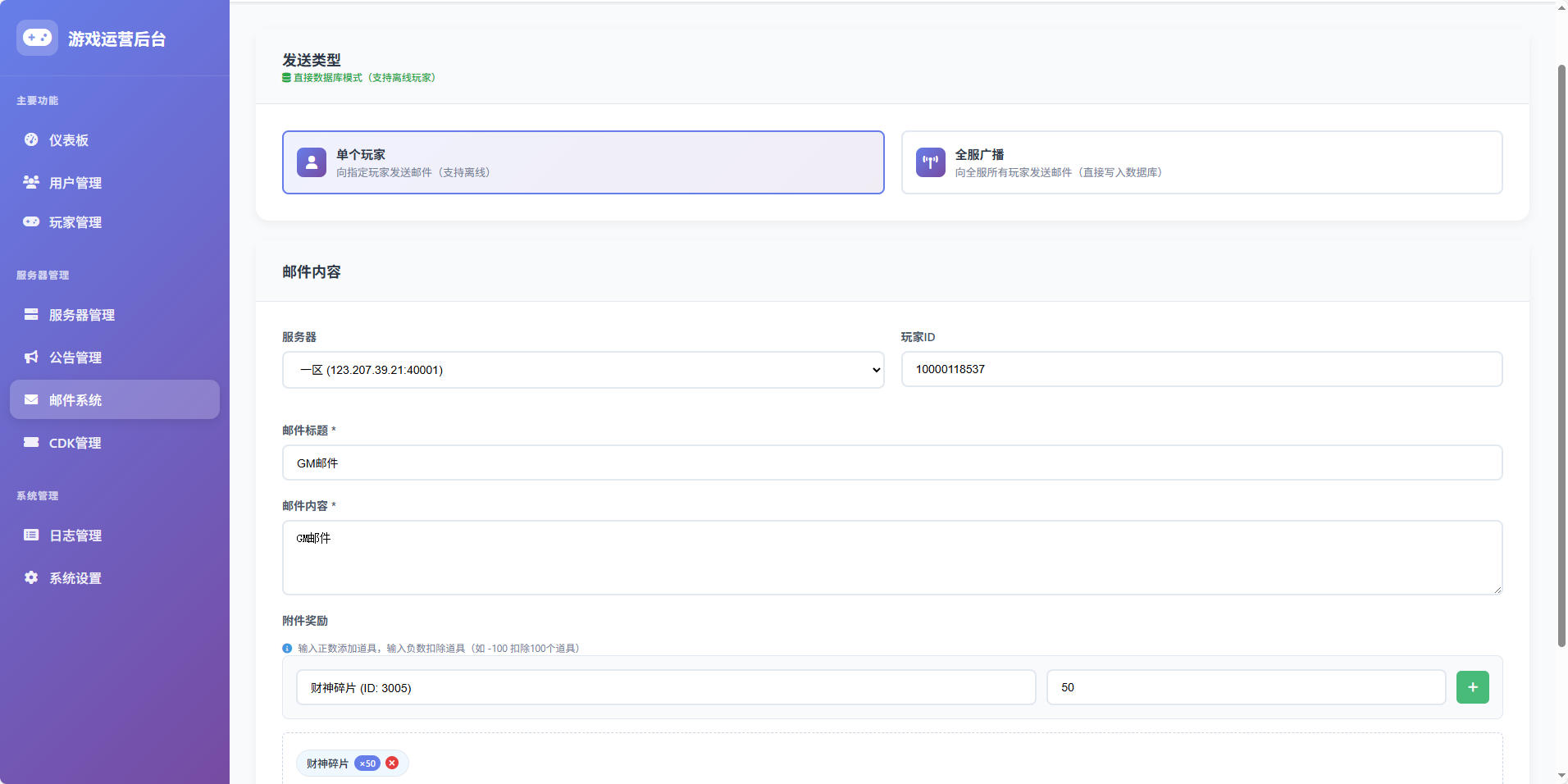Switch to 全服广播 broadcast mode
The image size is (1568, 784).
[x=1201, y=162]
